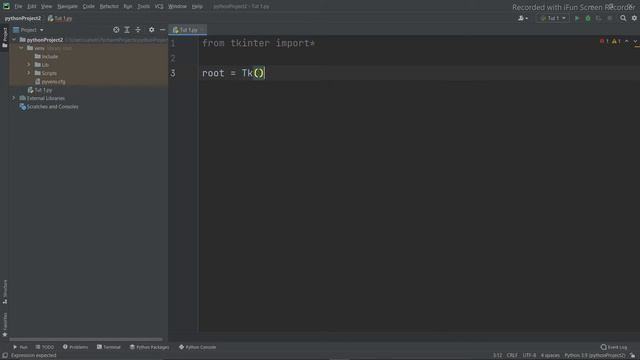Open the Python Console tool window

tap(198, 347)
